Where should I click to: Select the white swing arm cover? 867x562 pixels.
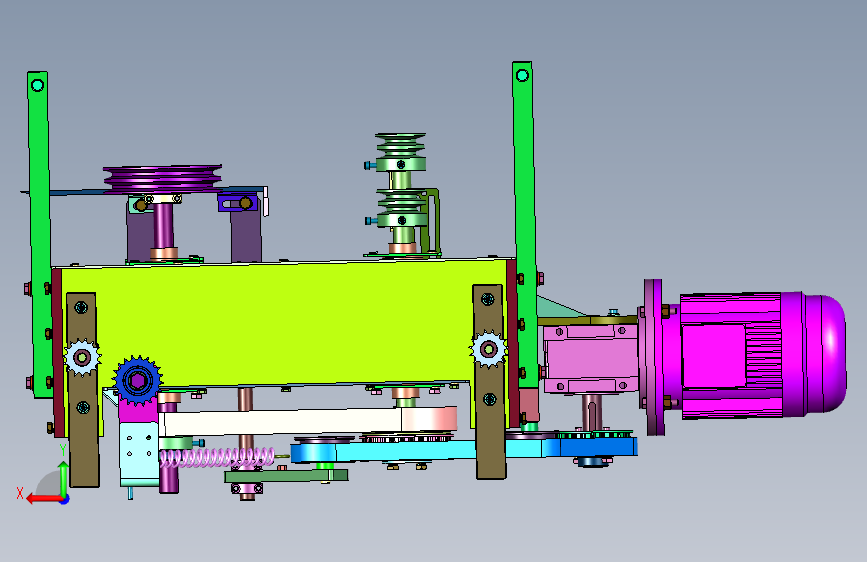pyautogui.click(x=307, y=422)
